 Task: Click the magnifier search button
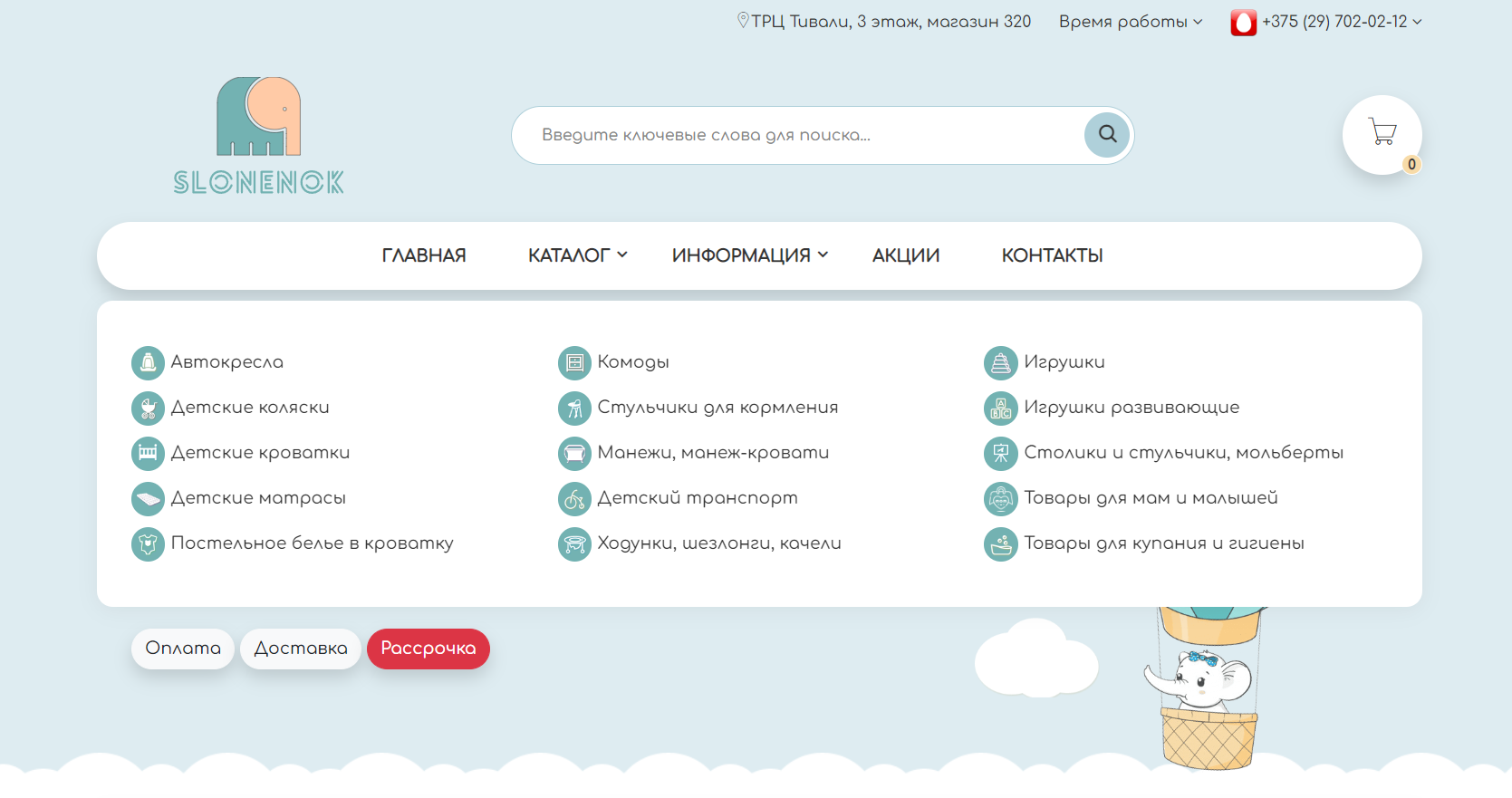(x=1107, y=135)
